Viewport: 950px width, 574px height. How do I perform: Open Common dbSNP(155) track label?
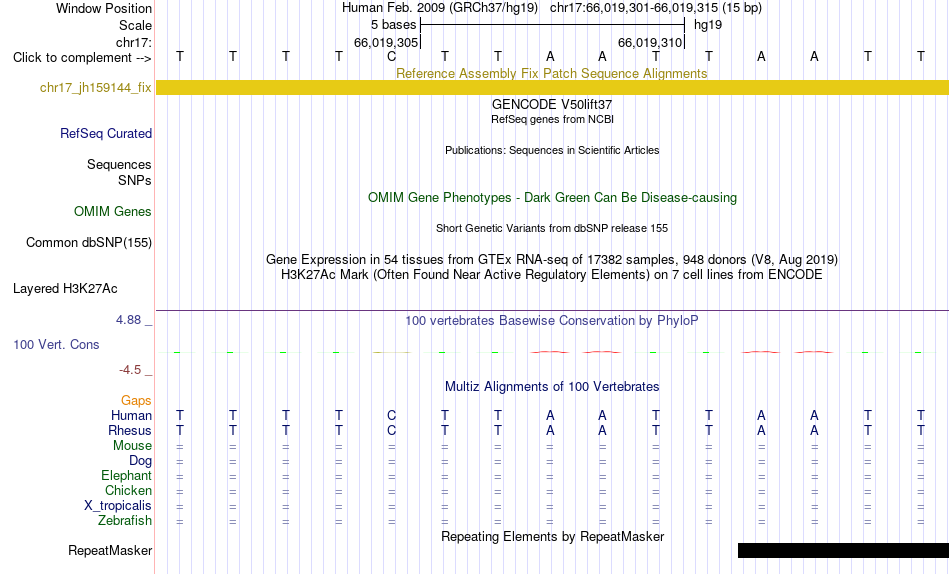click(89, 242)
